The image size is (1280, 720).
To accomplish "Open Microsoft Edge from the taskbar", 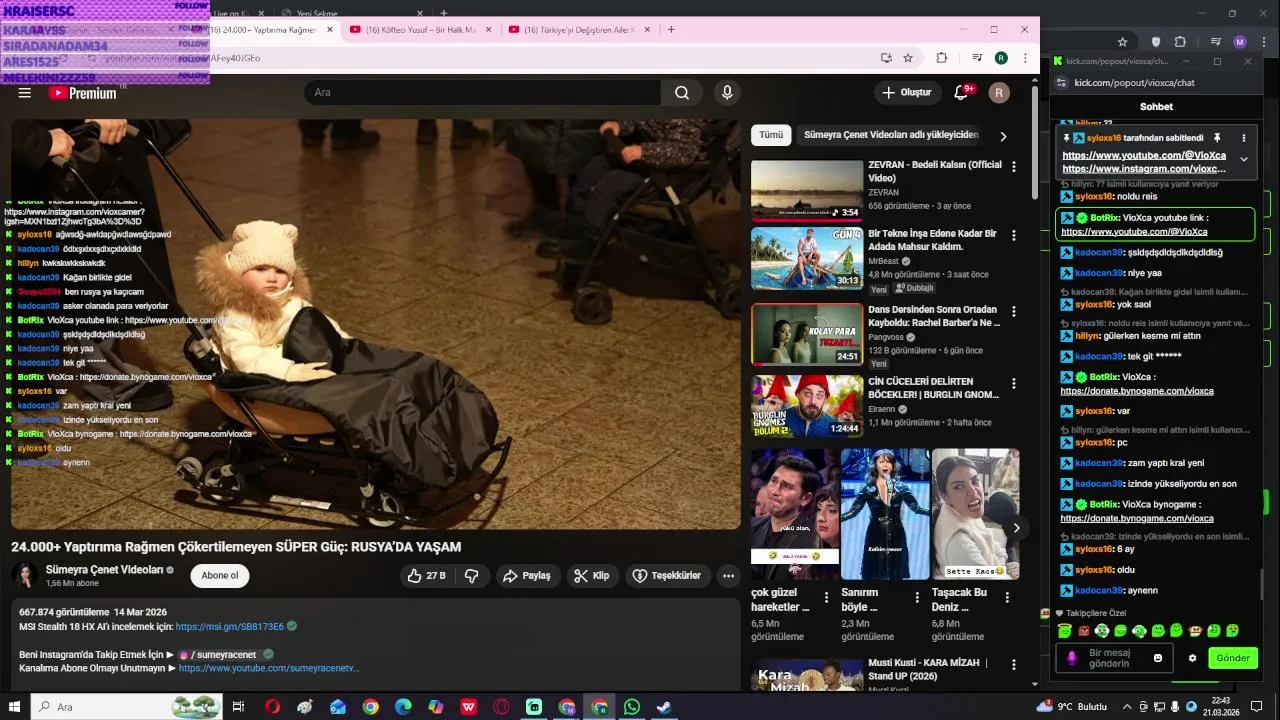I will pyautogui.click(x=403, y=707).
